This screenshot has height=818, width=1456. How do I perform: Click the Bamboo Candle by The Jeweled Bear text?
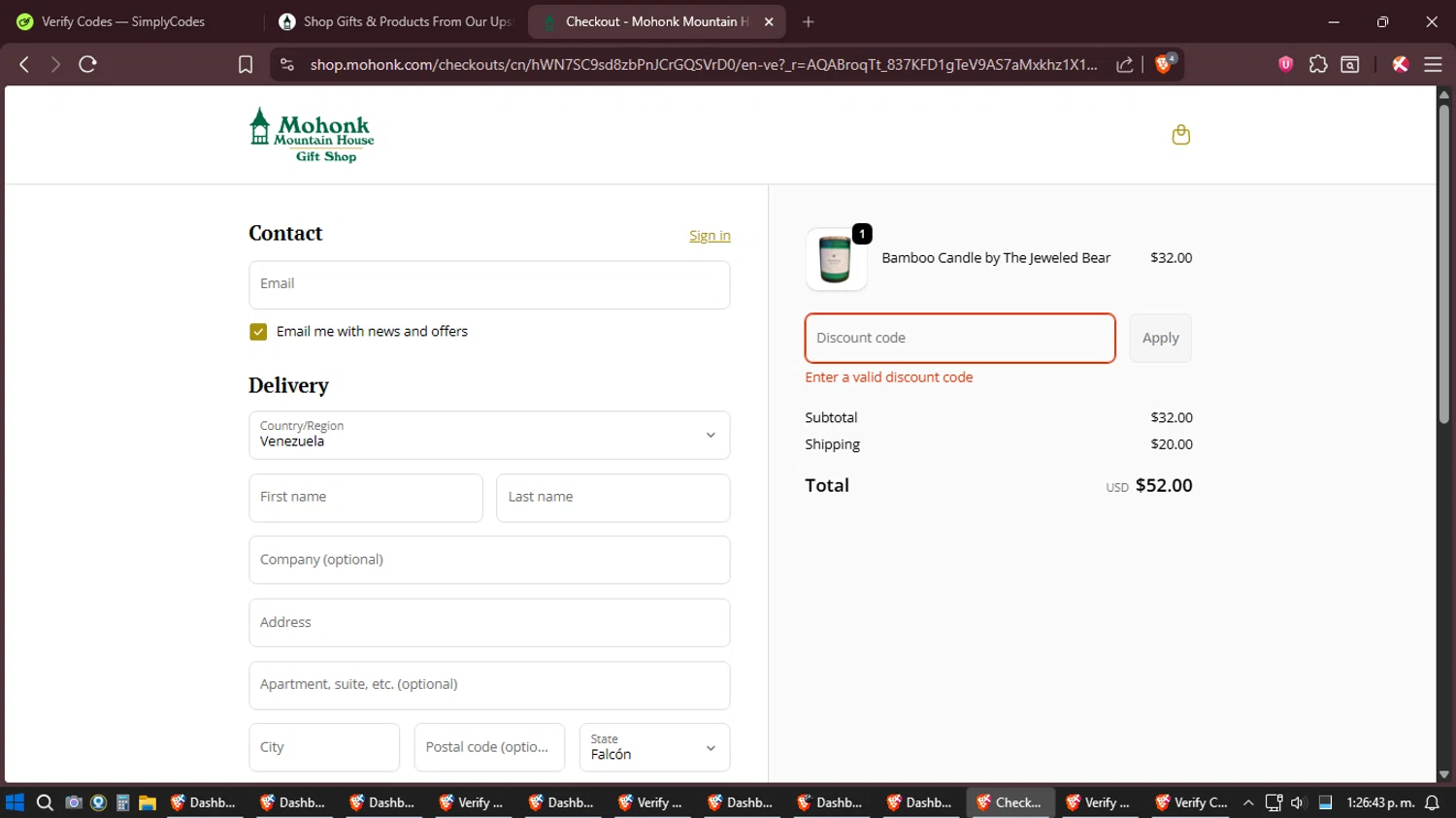click(996, 258)
